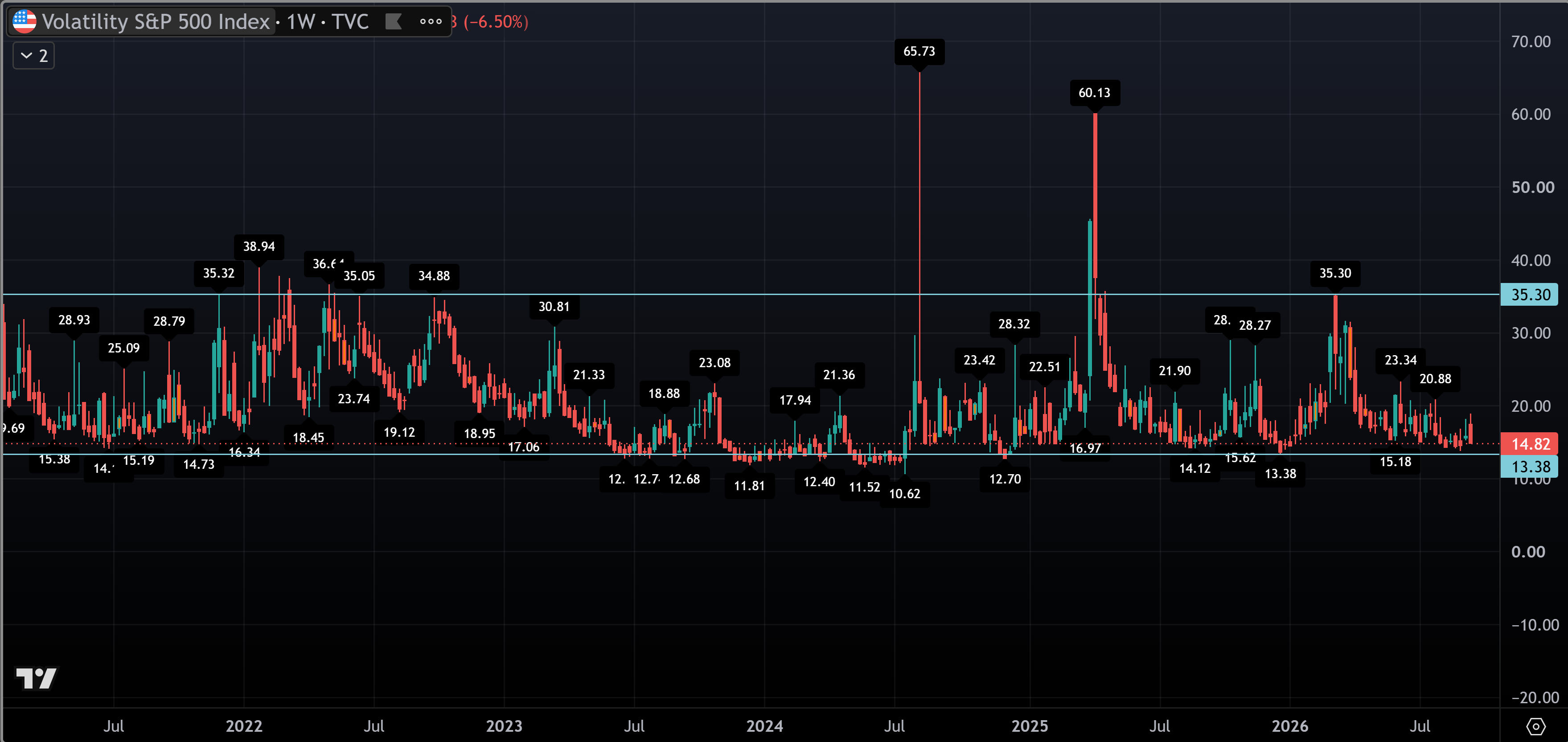The image size is (1568, 742).
Task: Click the 2026 label on time axis
Action: pyautogui.click(x=1290, y=726)
